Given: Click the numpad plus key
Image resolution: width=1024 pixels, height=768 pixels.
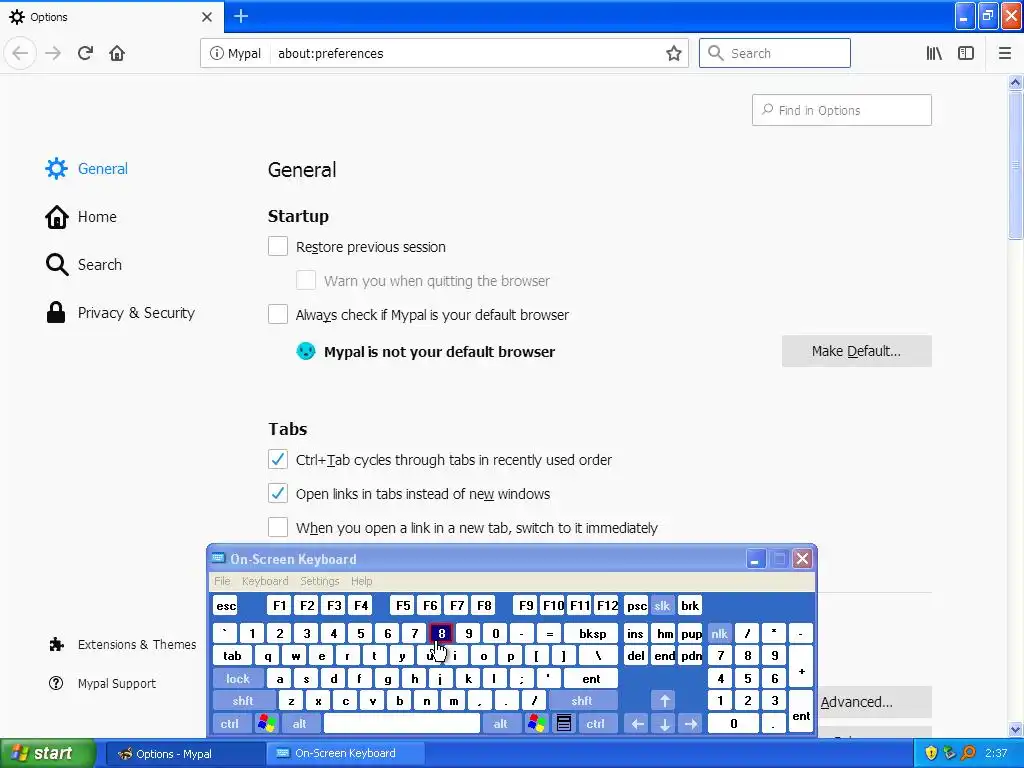Looking at the screenshot, I should click(801, 667).
